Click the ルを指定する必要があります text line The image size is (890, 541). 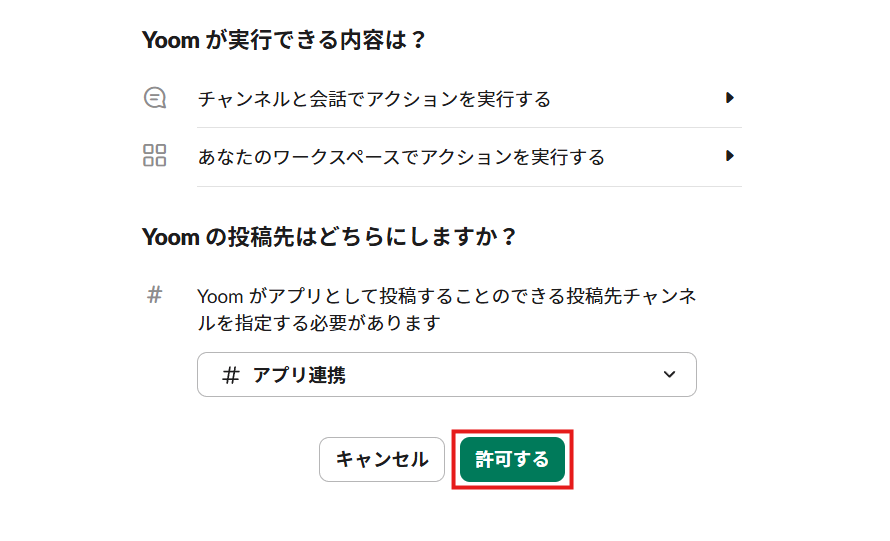coord(319,323)
